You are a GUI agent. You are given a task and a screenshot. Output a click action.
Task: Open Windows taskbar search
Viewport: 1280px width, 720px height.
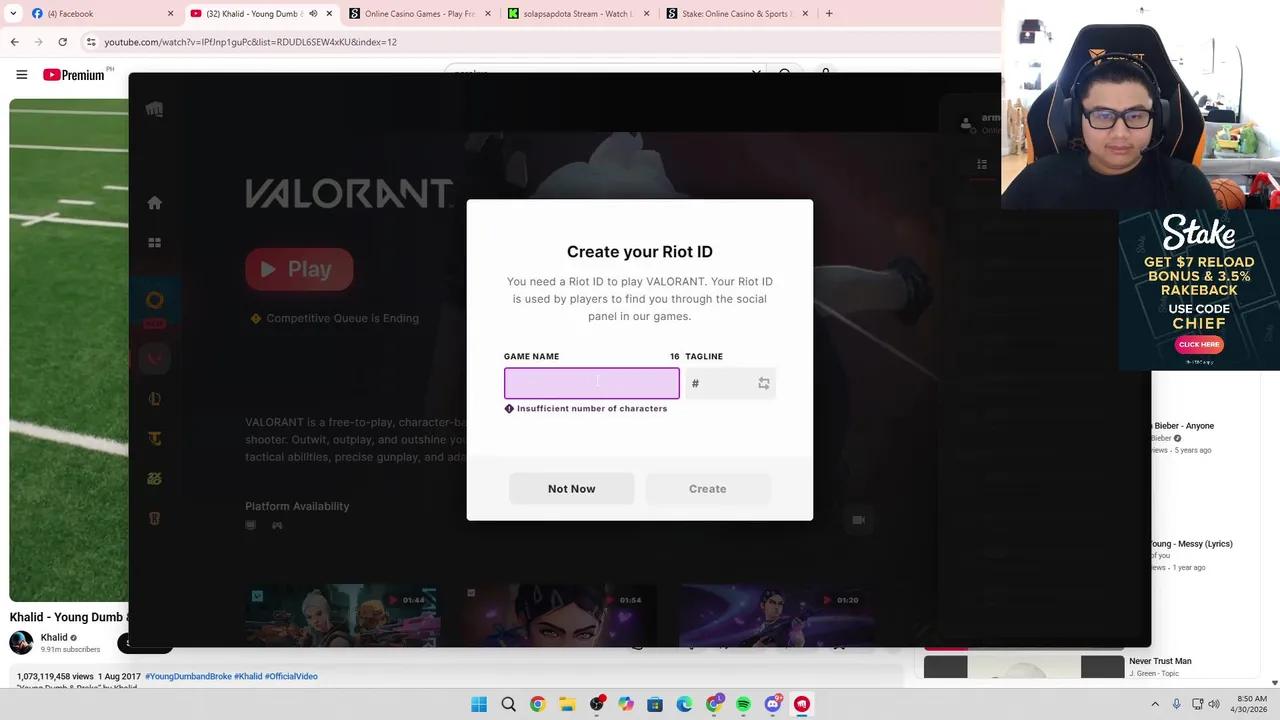tap(508, 704)
